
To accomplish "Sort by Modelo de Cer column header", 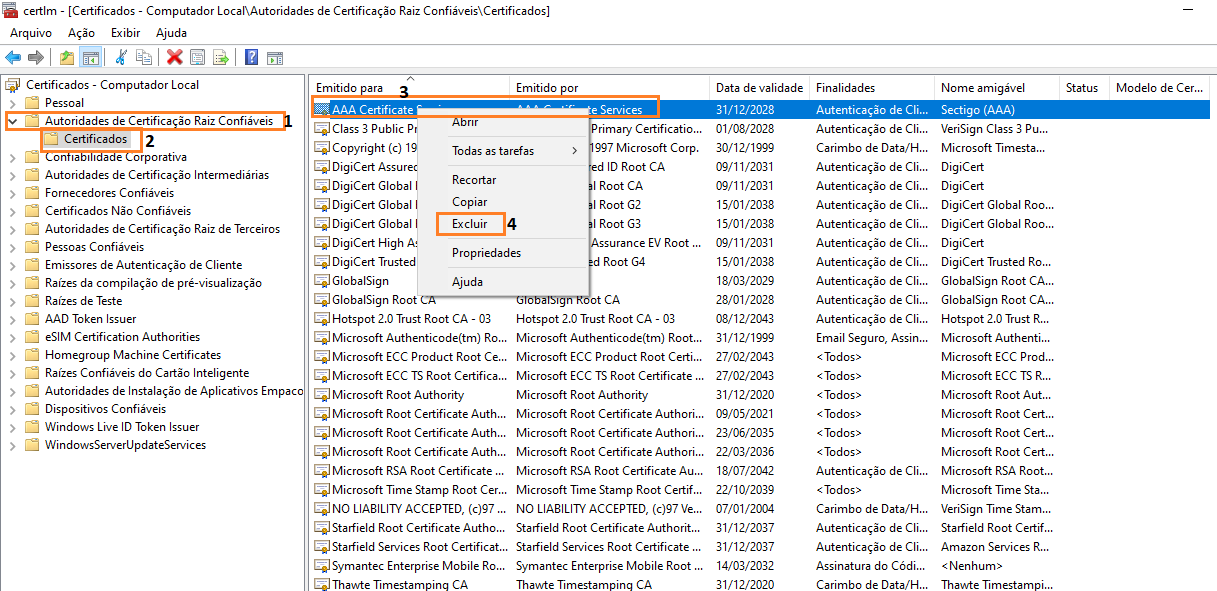I will (1160, 88).
